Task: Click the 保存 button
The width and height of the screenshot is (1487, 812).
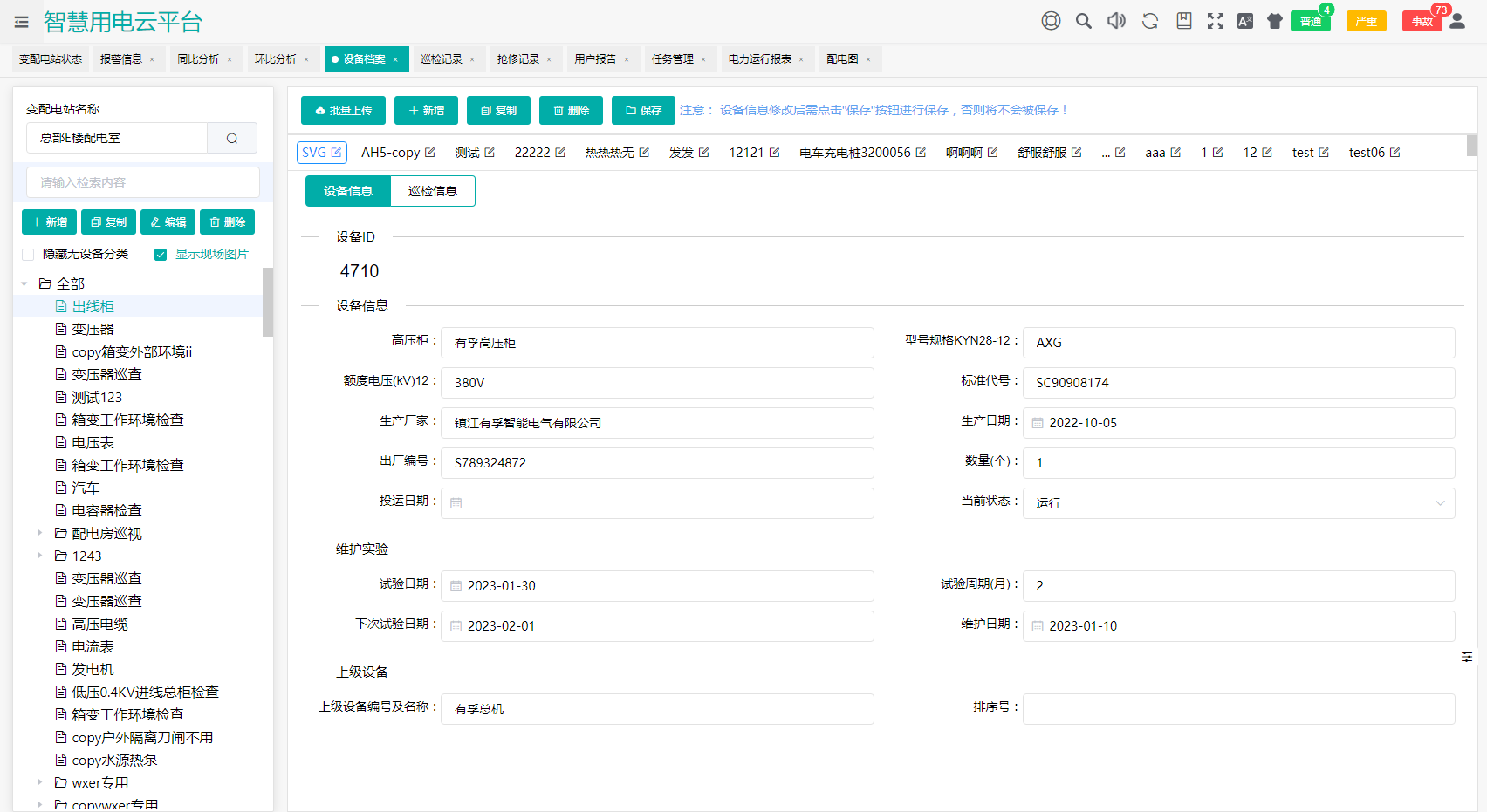Action: (643, 111)
